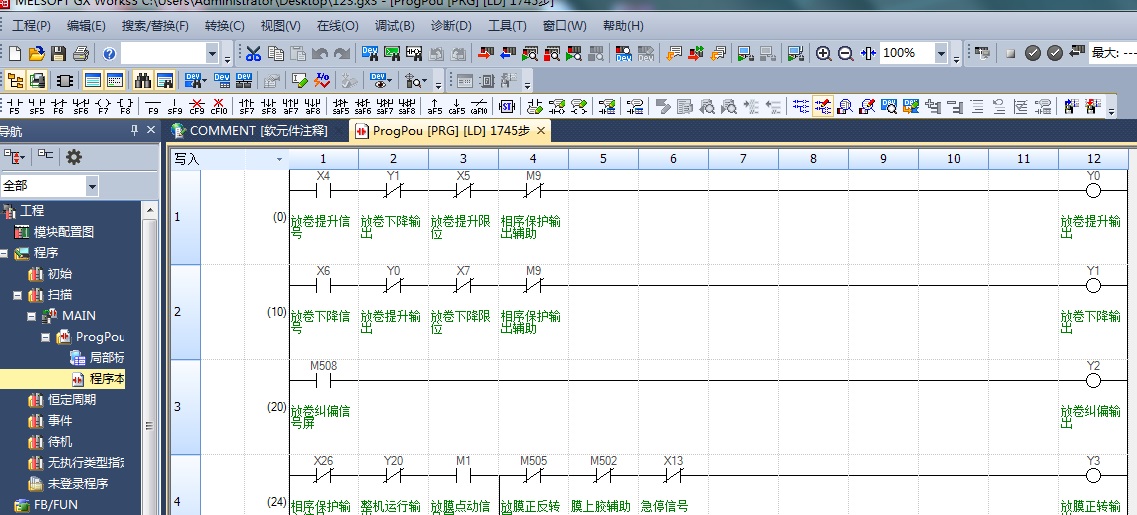Click the Cut scissors icon
The width and height of the screenshot is (1137, 515).
[x=253, y=53]
